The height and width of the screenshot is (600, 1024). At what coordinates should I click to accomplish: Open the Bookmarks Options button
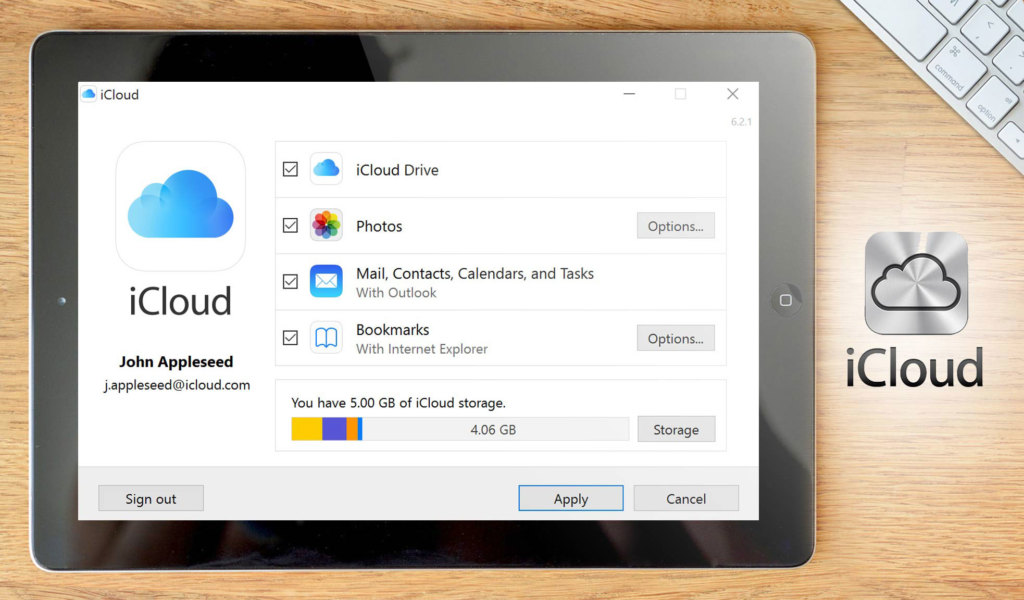tap(675, 338)
